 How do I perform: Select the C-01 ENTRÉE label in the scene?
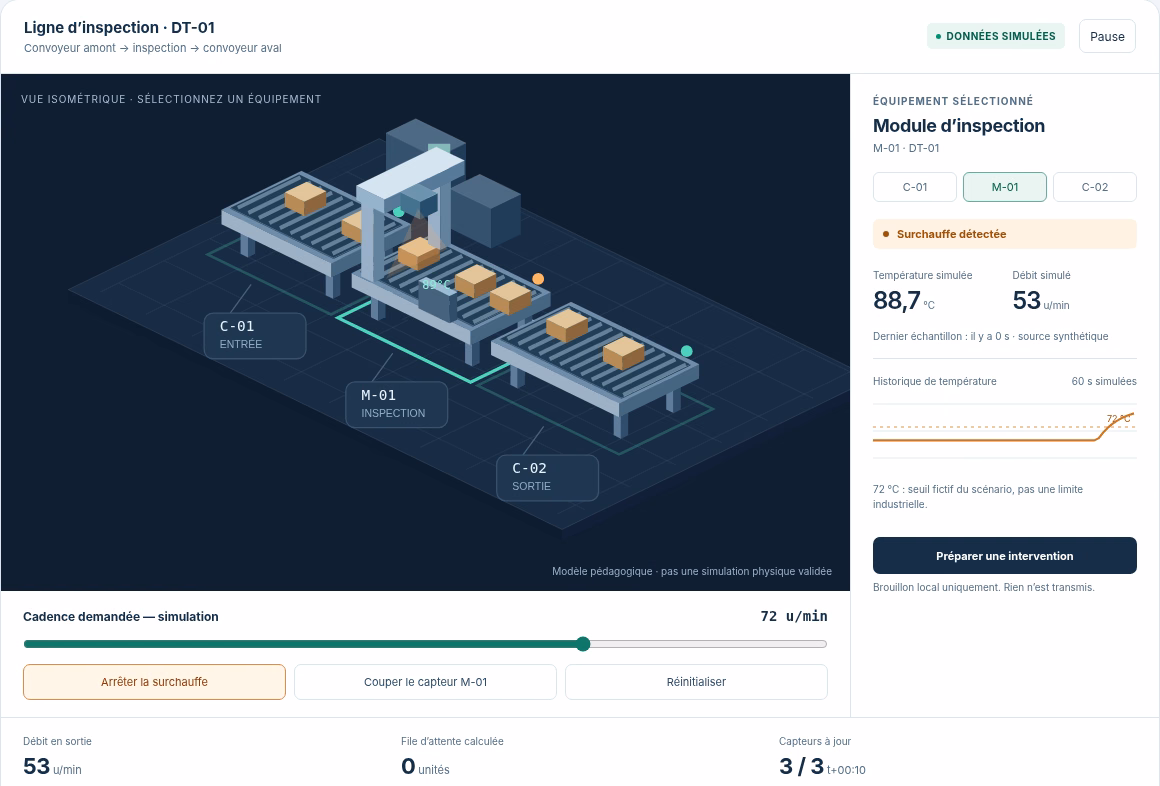[x=254, y=335]
